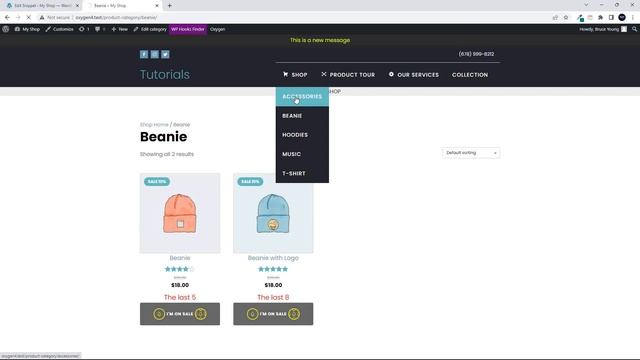Image resolution: width=640 pixels, height=360 pixels.
Task: Open the tab search chevron
Action: [586, 5]
